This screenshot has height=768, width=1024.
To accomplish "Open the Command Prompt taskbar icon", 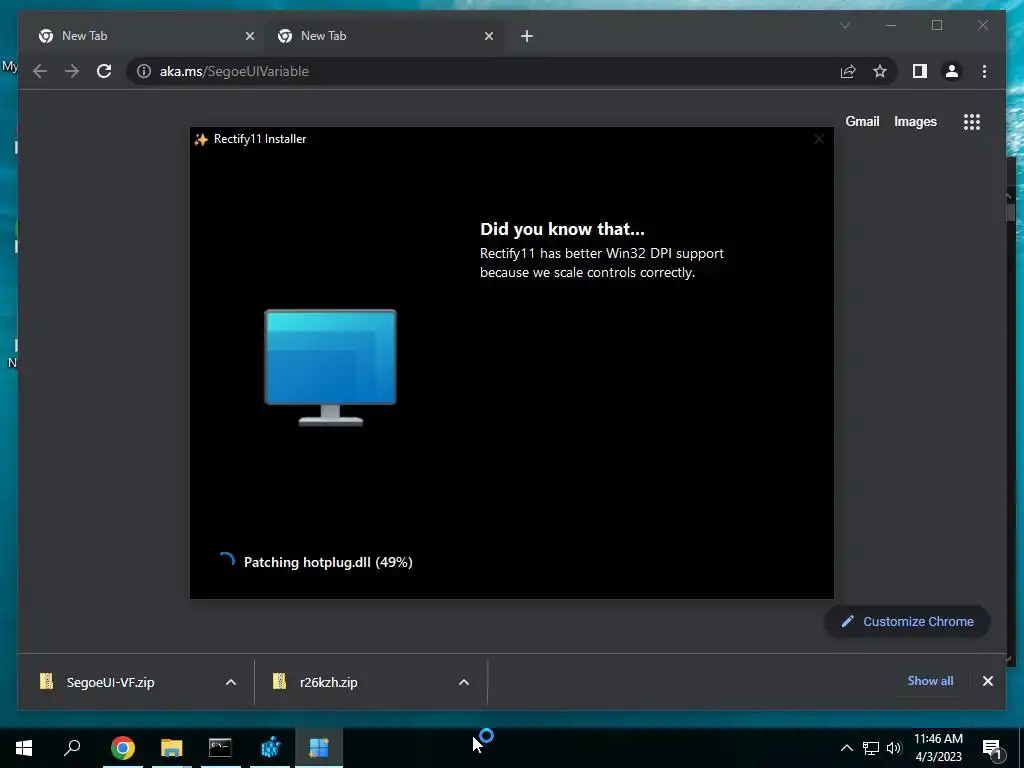I will 220,748.
